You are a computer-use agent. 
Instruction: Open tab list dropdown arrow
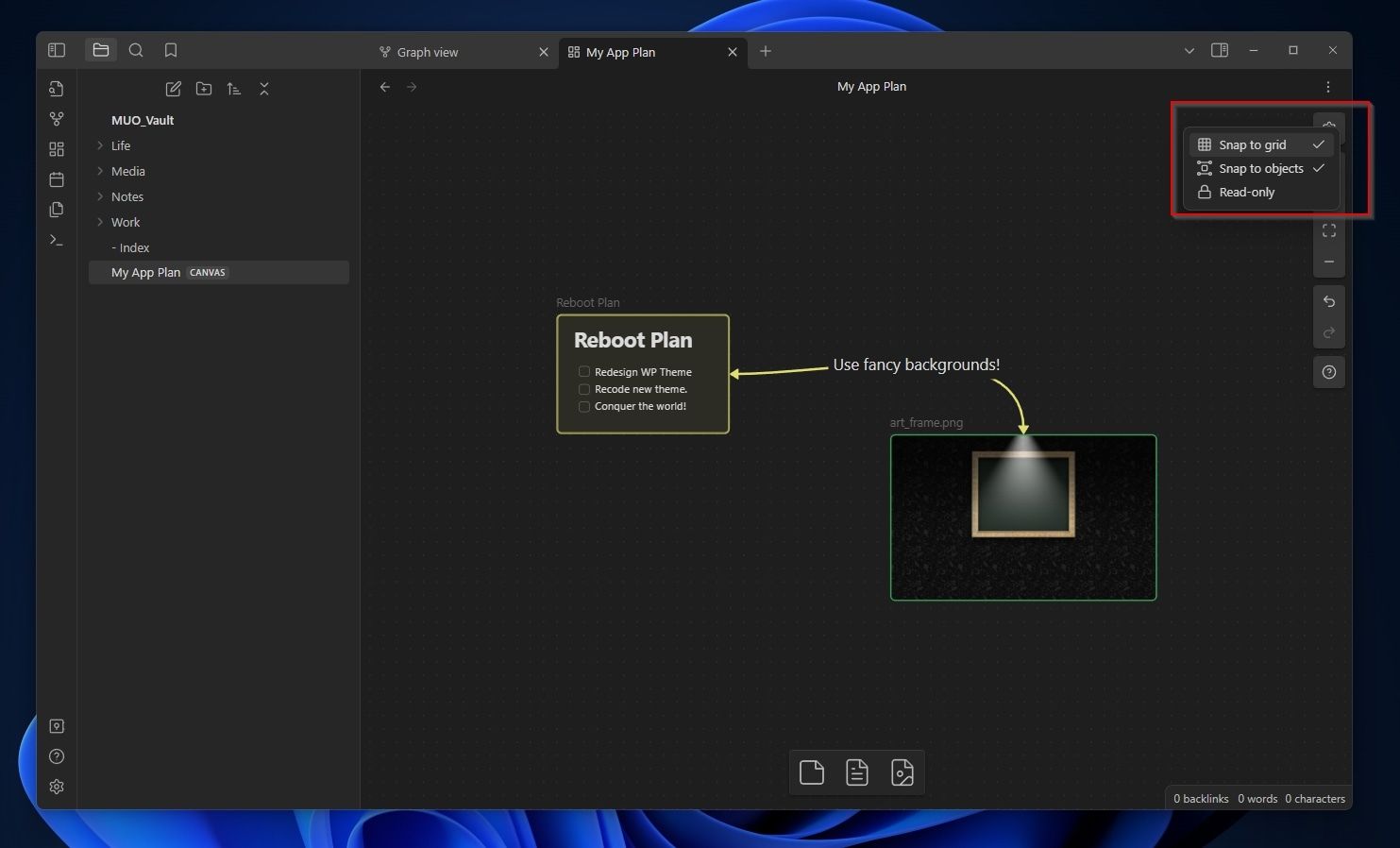[1189, 51]
